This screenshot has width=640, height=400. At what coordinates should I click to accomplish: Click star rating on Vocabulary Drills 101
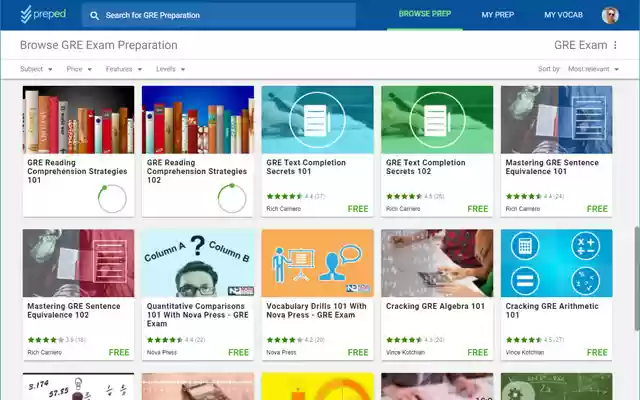pos(284,340)
